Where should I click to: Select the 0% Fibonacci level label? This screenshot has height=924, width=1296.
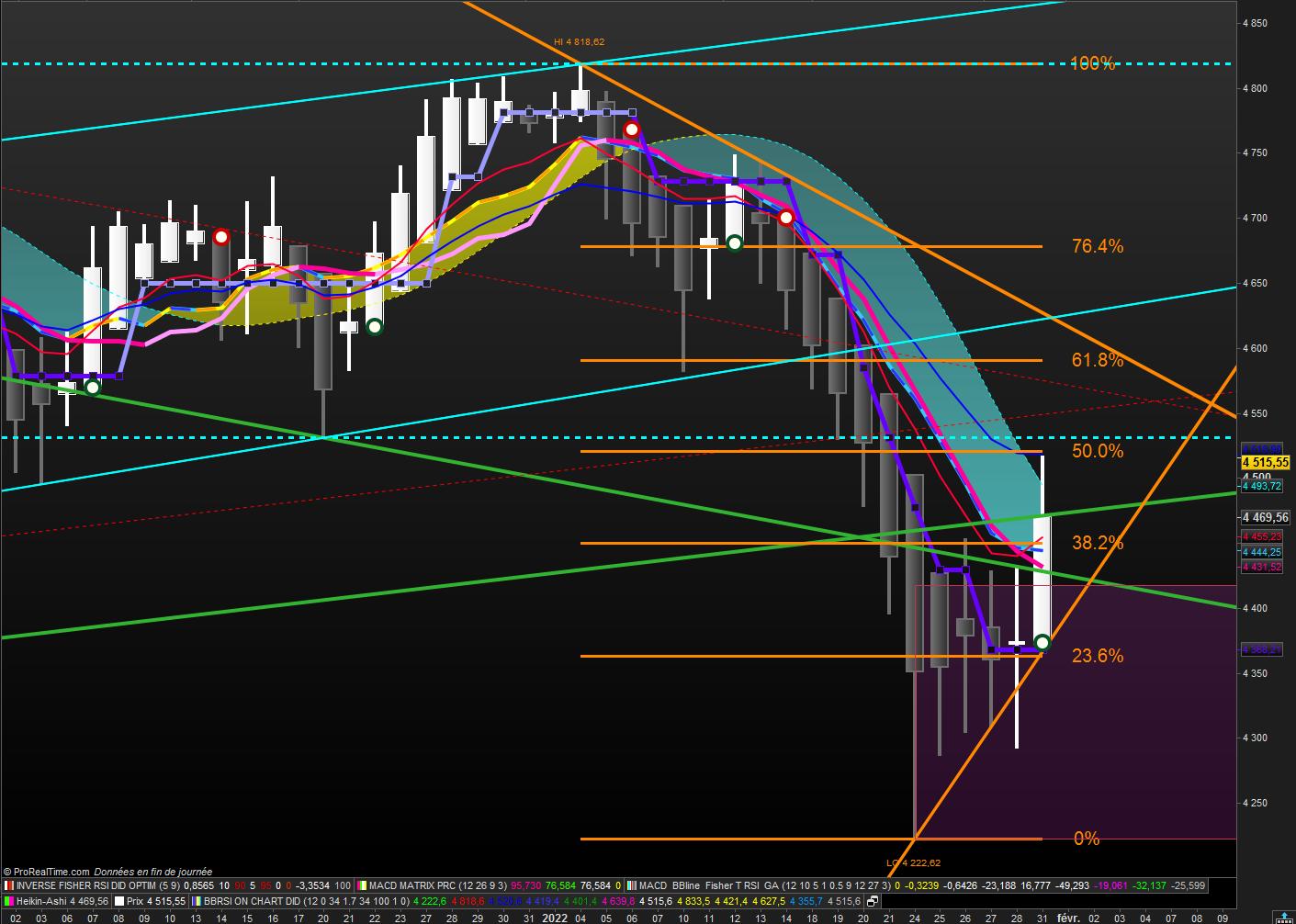pos(1087,839)
